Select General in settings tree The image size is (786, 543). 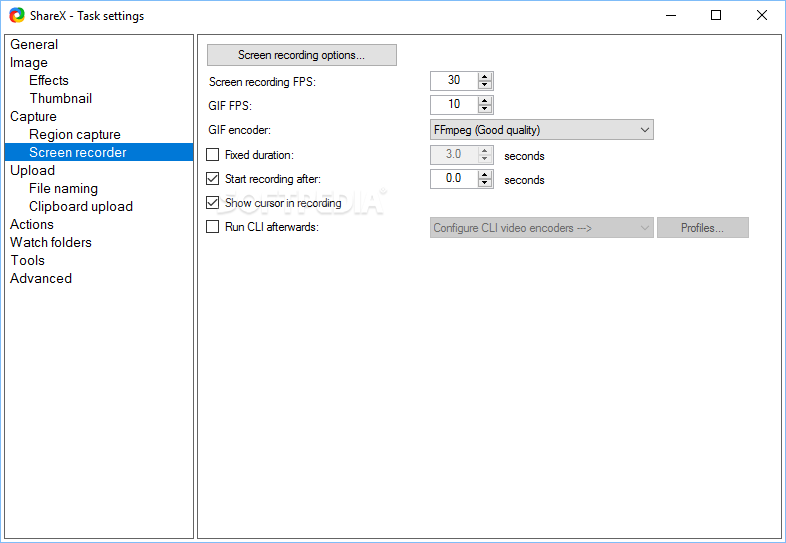click(34, 45)
